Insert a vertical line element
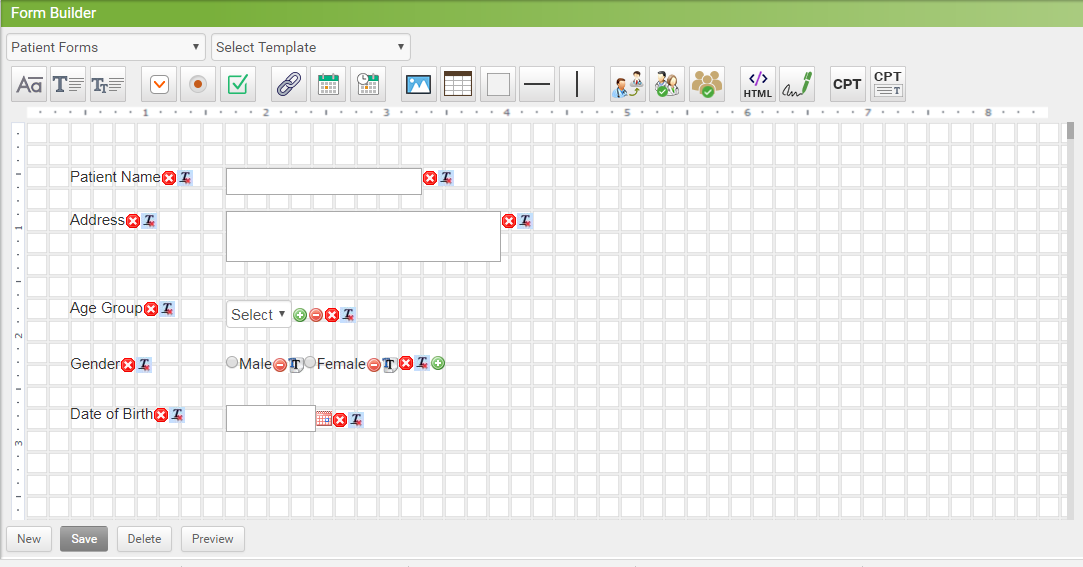 pos(577,84)
